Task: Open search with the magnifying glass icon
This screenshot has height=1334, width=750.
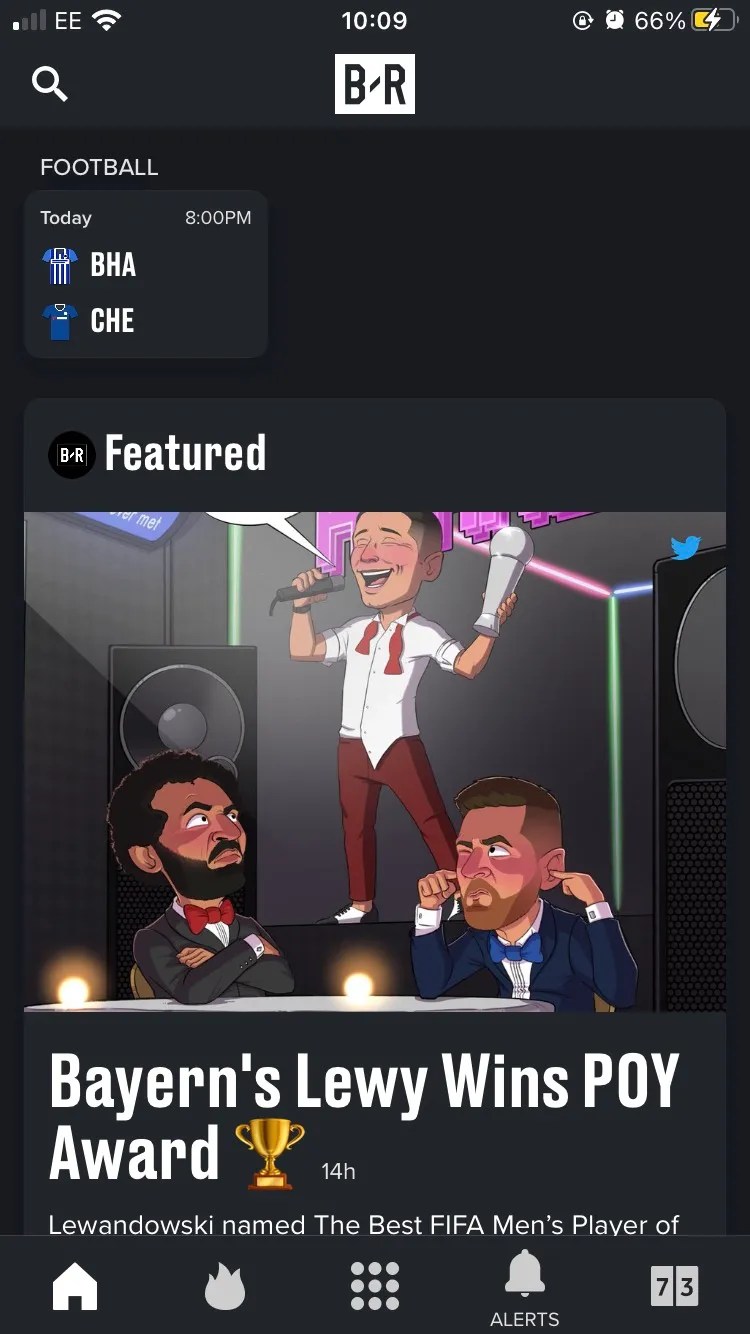Action: point(50,84)
